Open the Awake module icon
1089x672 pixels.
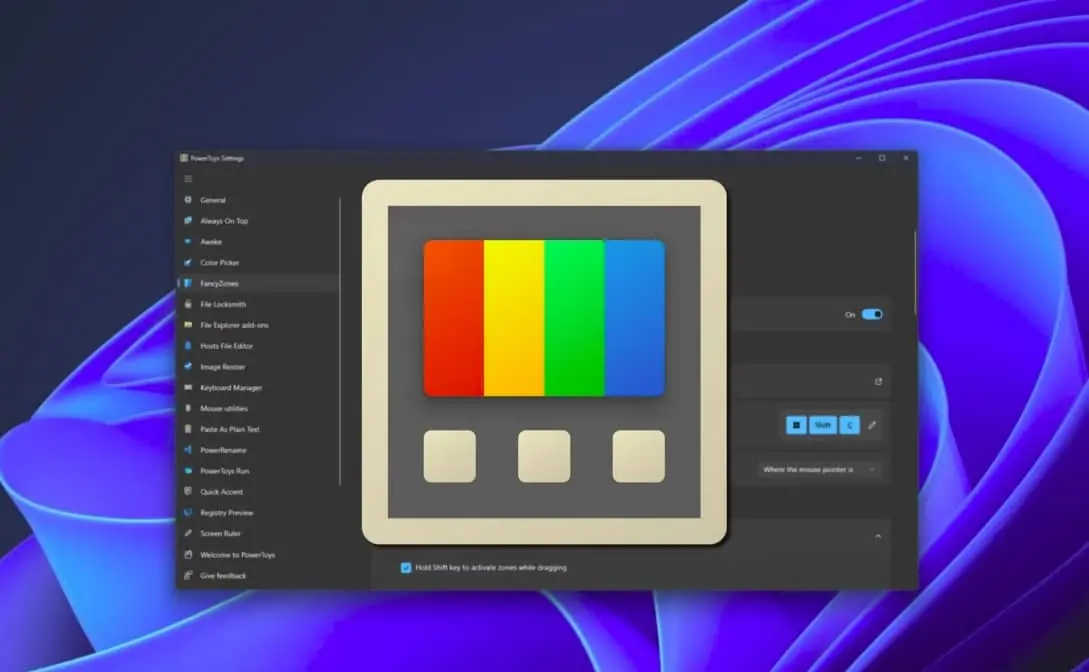188,242
